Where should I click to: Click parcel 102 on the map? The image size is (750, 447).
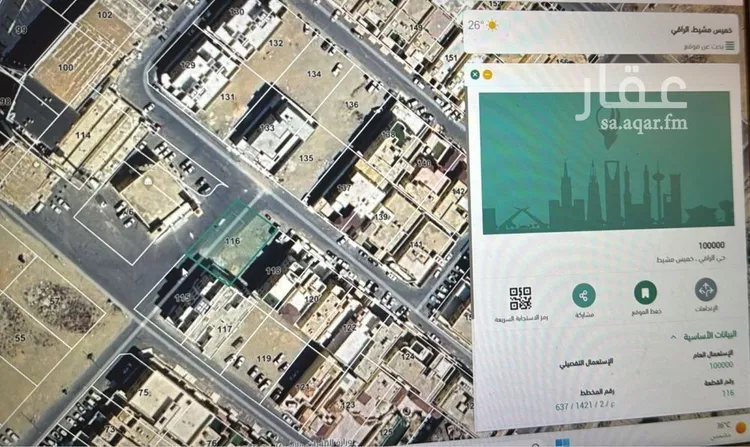click(104, 15)
